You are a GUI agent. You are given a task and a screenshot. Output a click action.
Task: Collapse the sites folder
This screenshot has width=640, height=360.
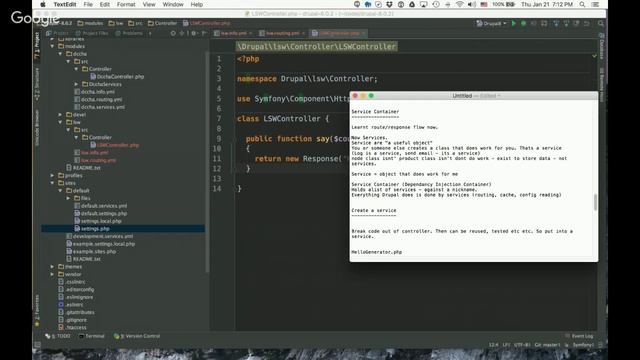[x=52, y=183]
